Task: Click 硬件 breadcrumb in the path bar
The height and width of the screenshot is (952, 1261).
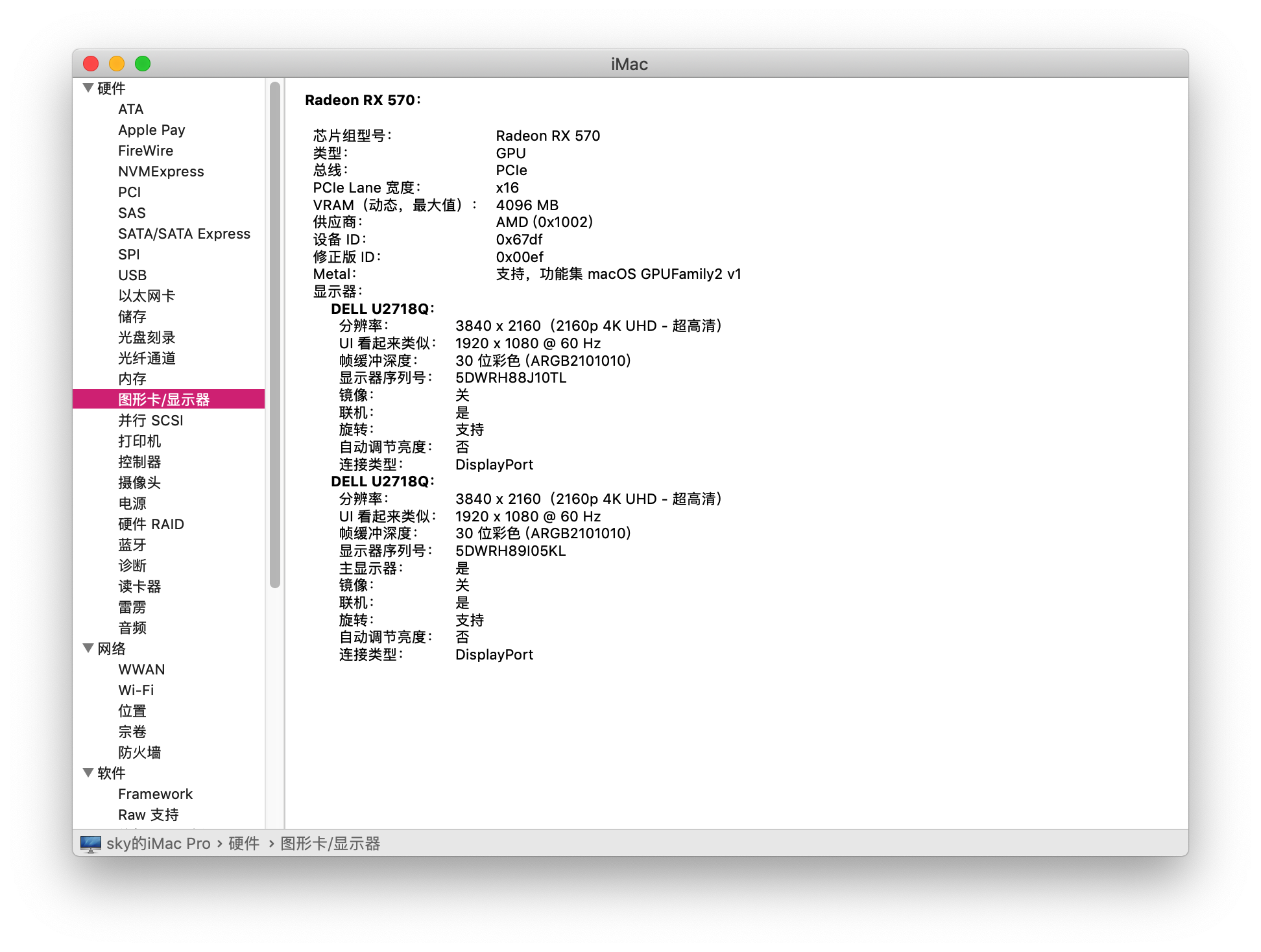Action: (244, 843)
